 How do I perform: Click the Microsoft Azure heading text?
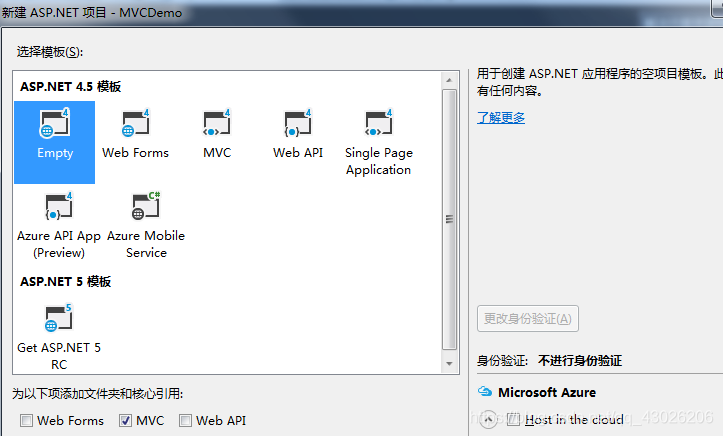(x=547, y=392)
